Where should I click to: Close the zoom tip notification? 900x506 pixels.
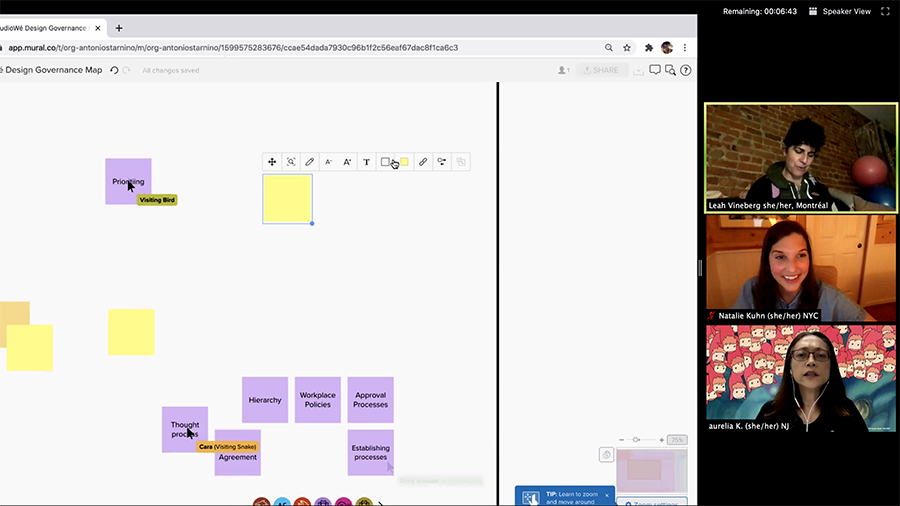tap(606, 495)
